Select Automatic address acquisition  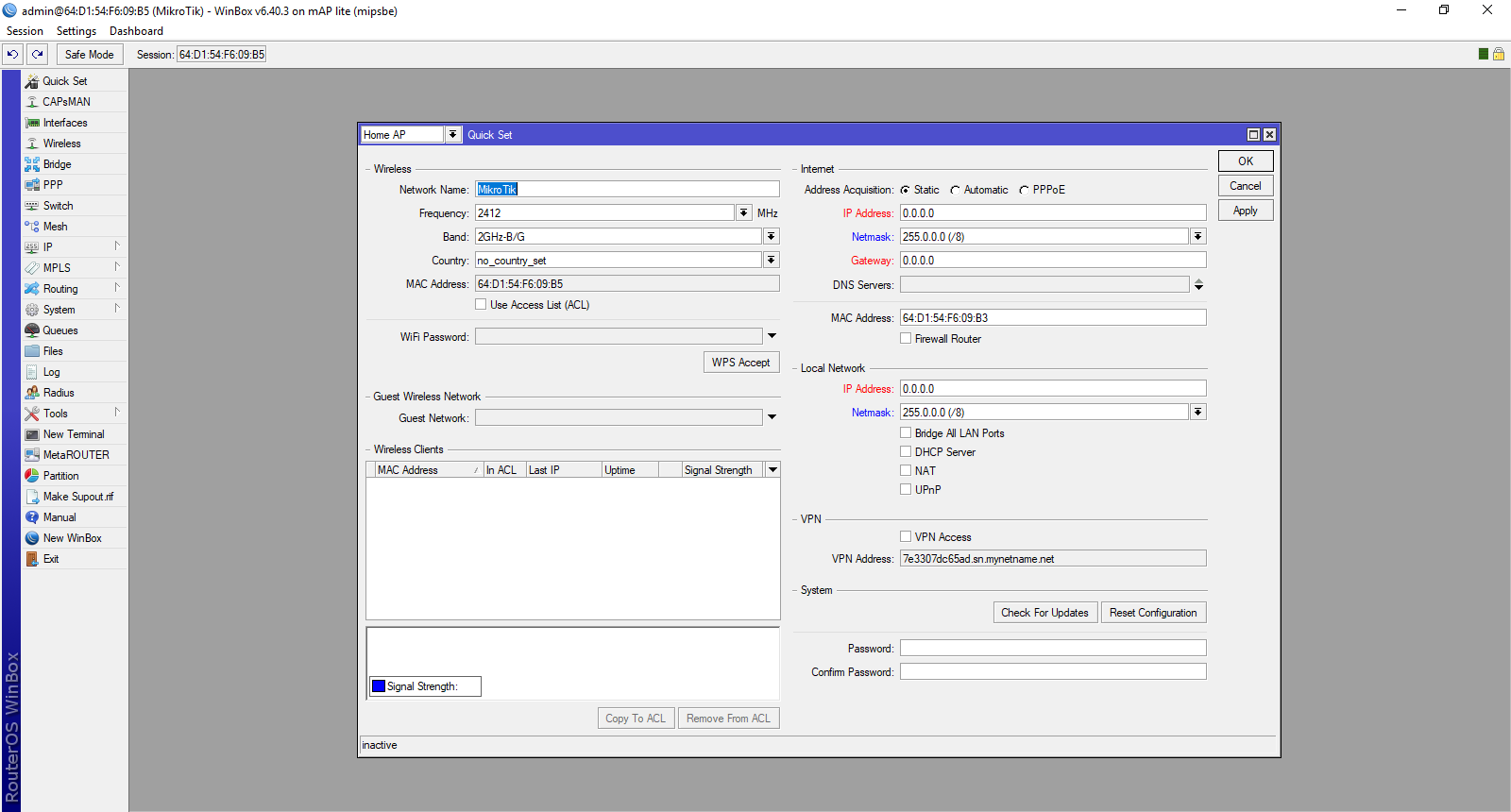(x=955, y=190)
